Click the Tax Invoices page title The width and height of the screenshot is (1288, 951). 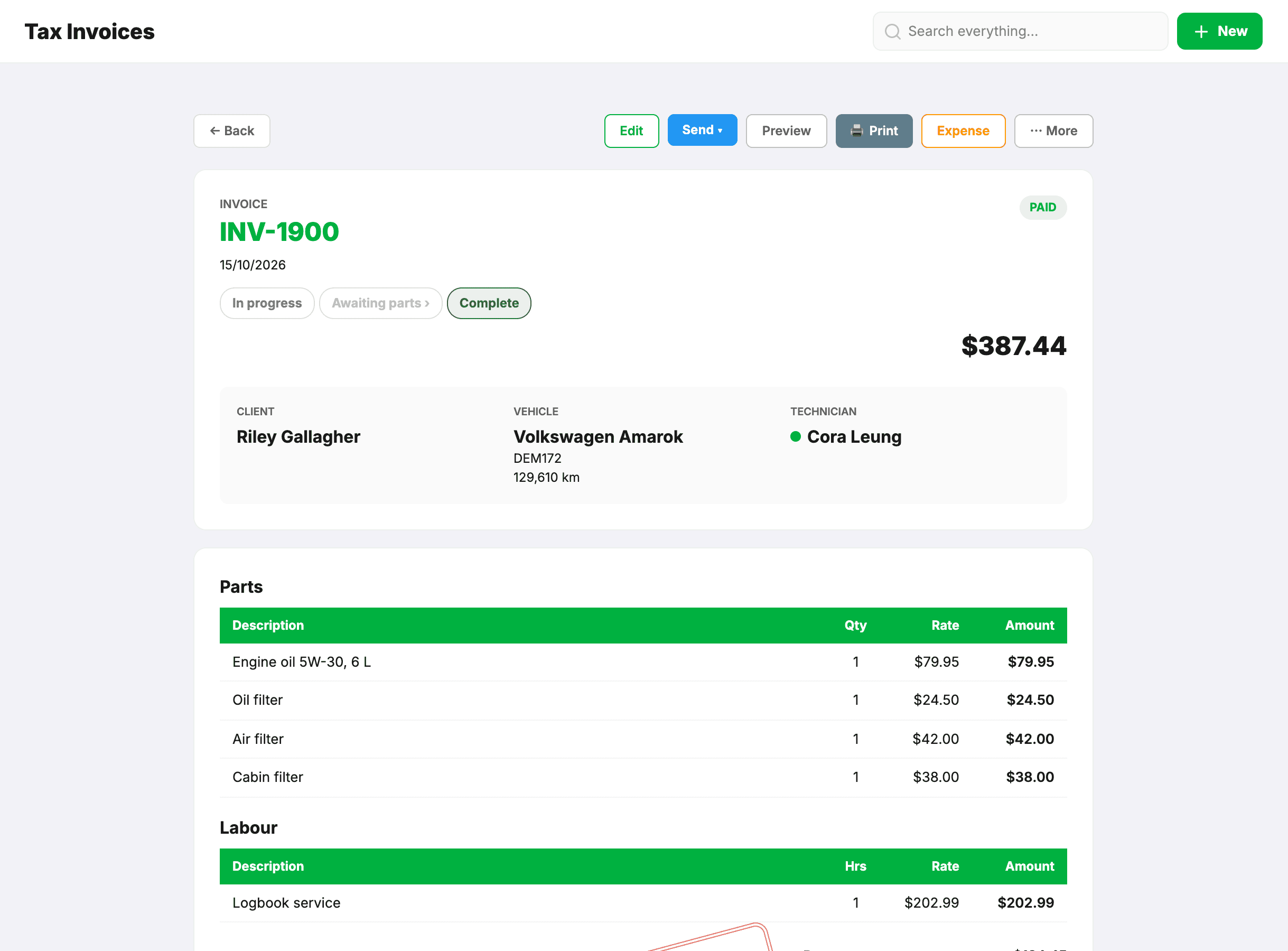[x=90, y=32]
